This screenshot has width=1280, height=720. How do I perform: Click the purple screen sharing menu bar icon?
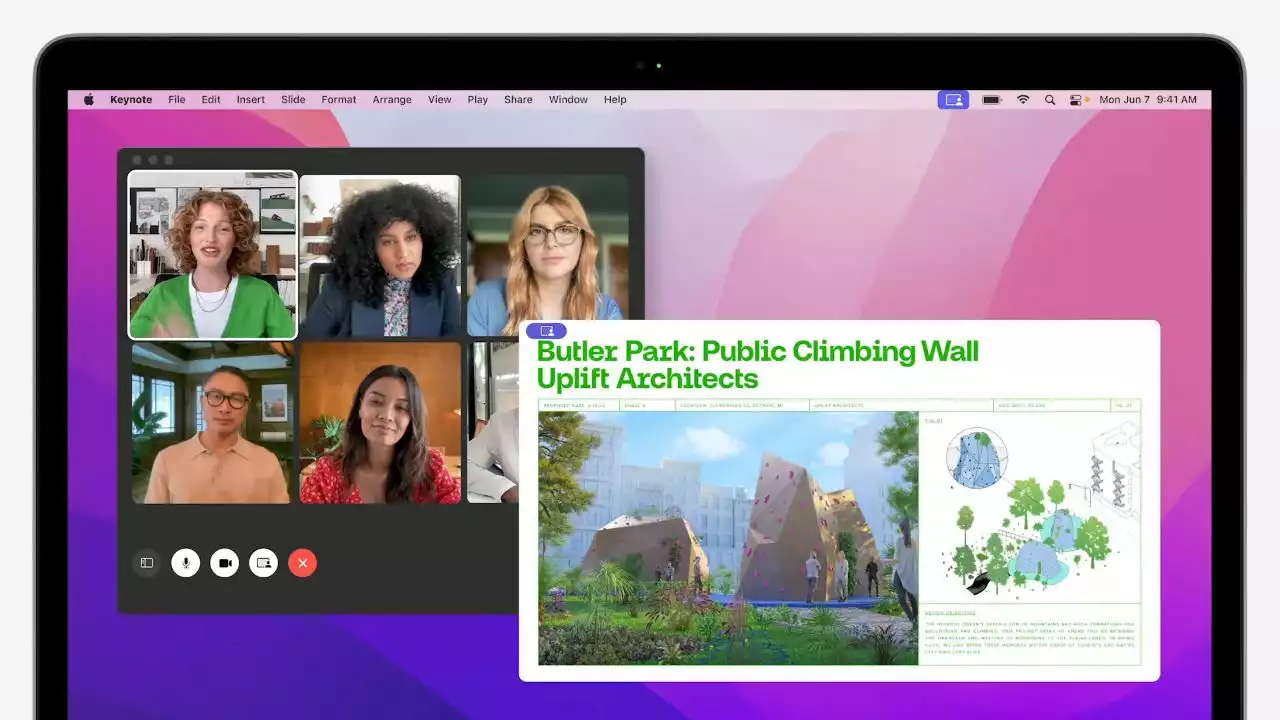[x=953, y=100]
